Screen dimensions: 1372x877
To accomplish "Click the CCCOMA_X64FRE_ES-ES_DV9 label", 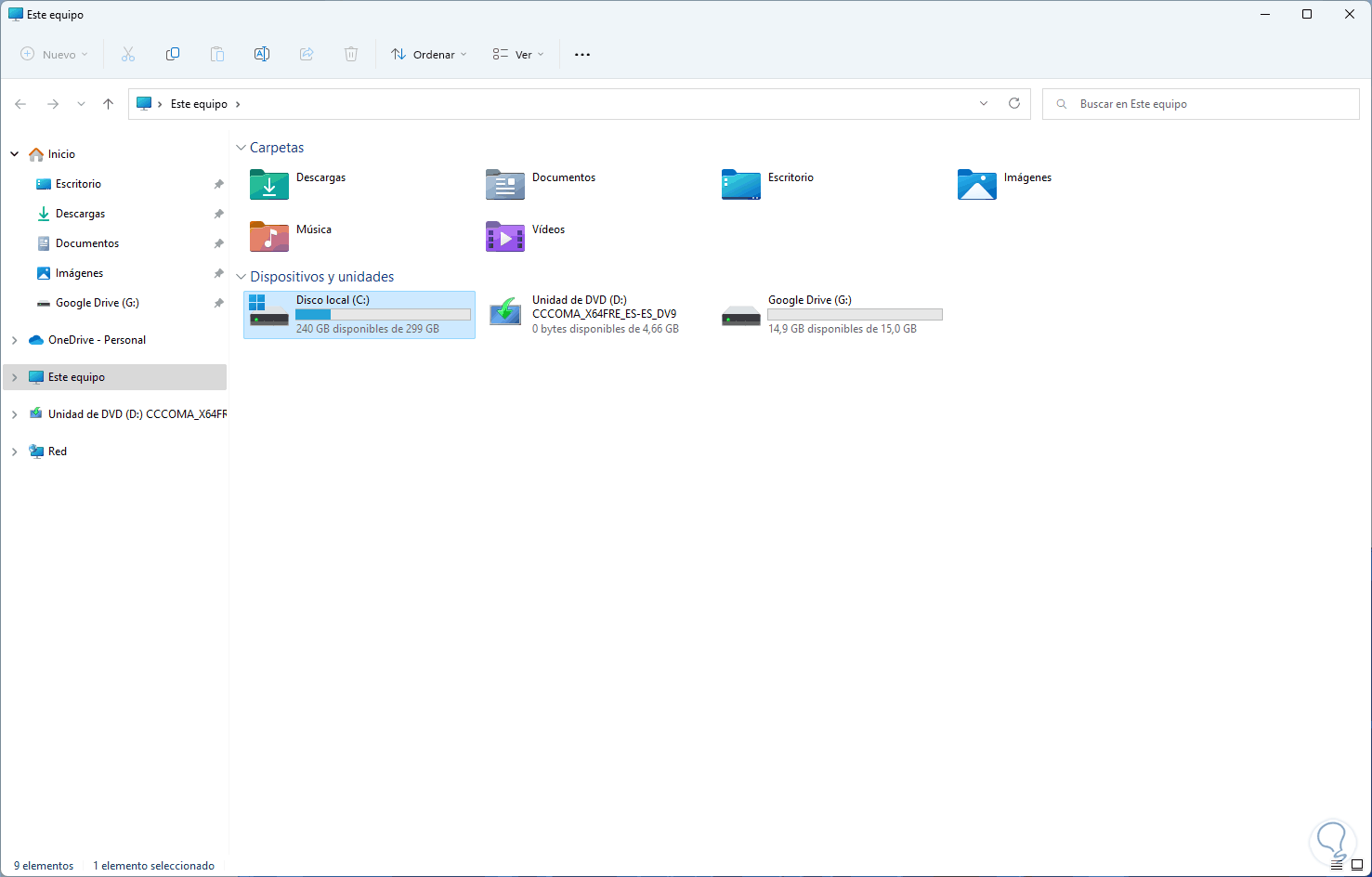I will pos(605,314).
